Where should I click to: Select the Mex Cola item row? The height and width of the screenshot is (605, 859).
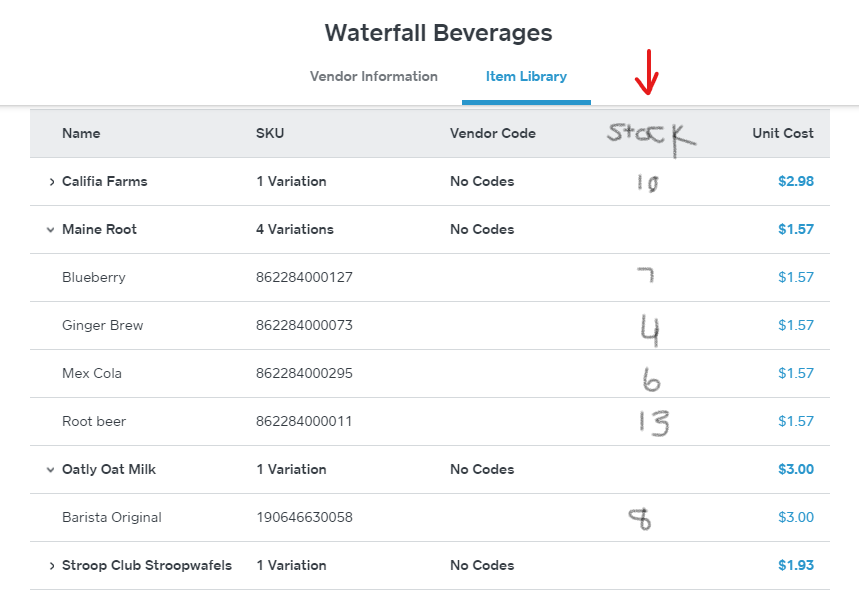[x=92, y=374]
